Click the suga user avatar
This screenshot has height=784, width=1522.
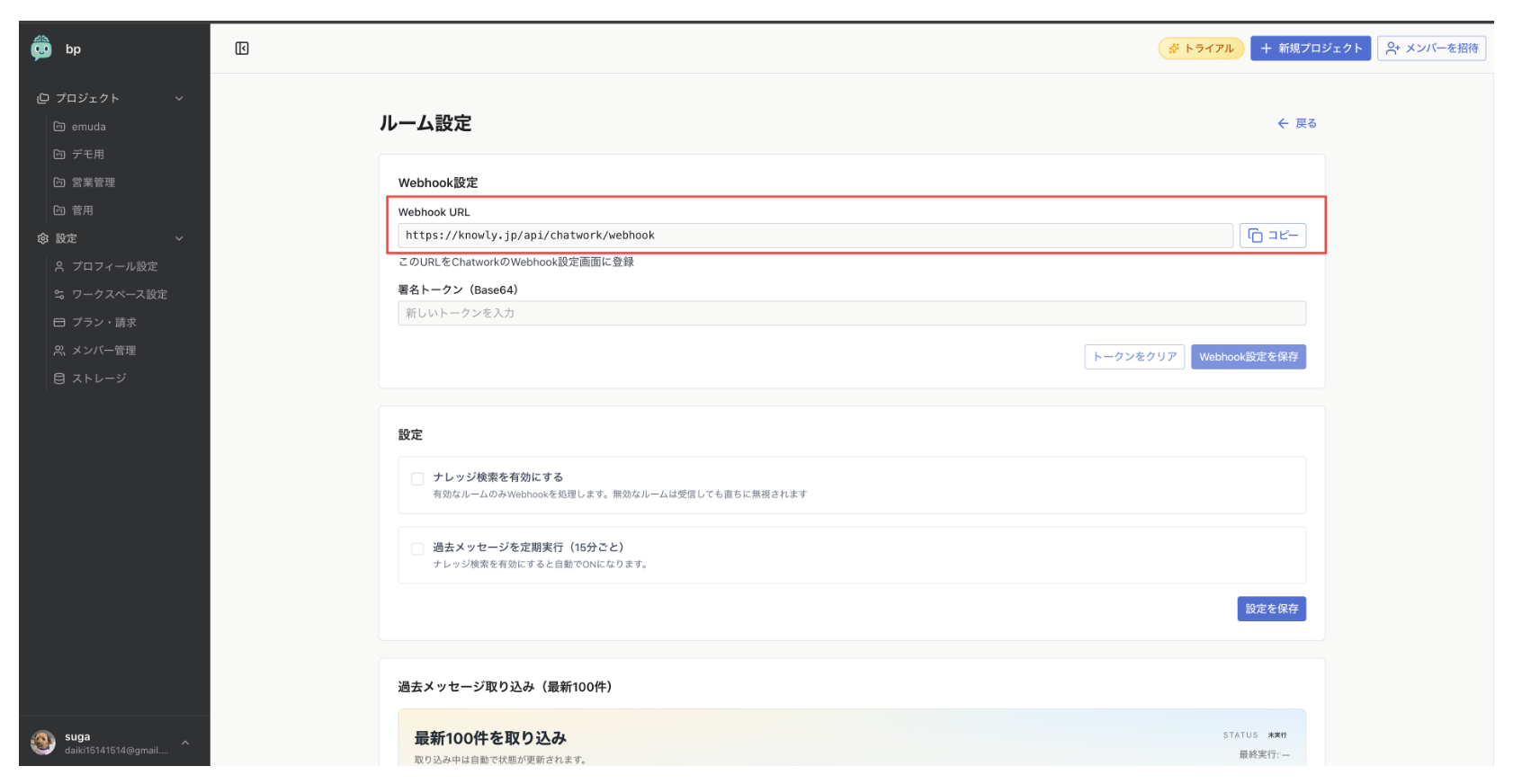42,742
